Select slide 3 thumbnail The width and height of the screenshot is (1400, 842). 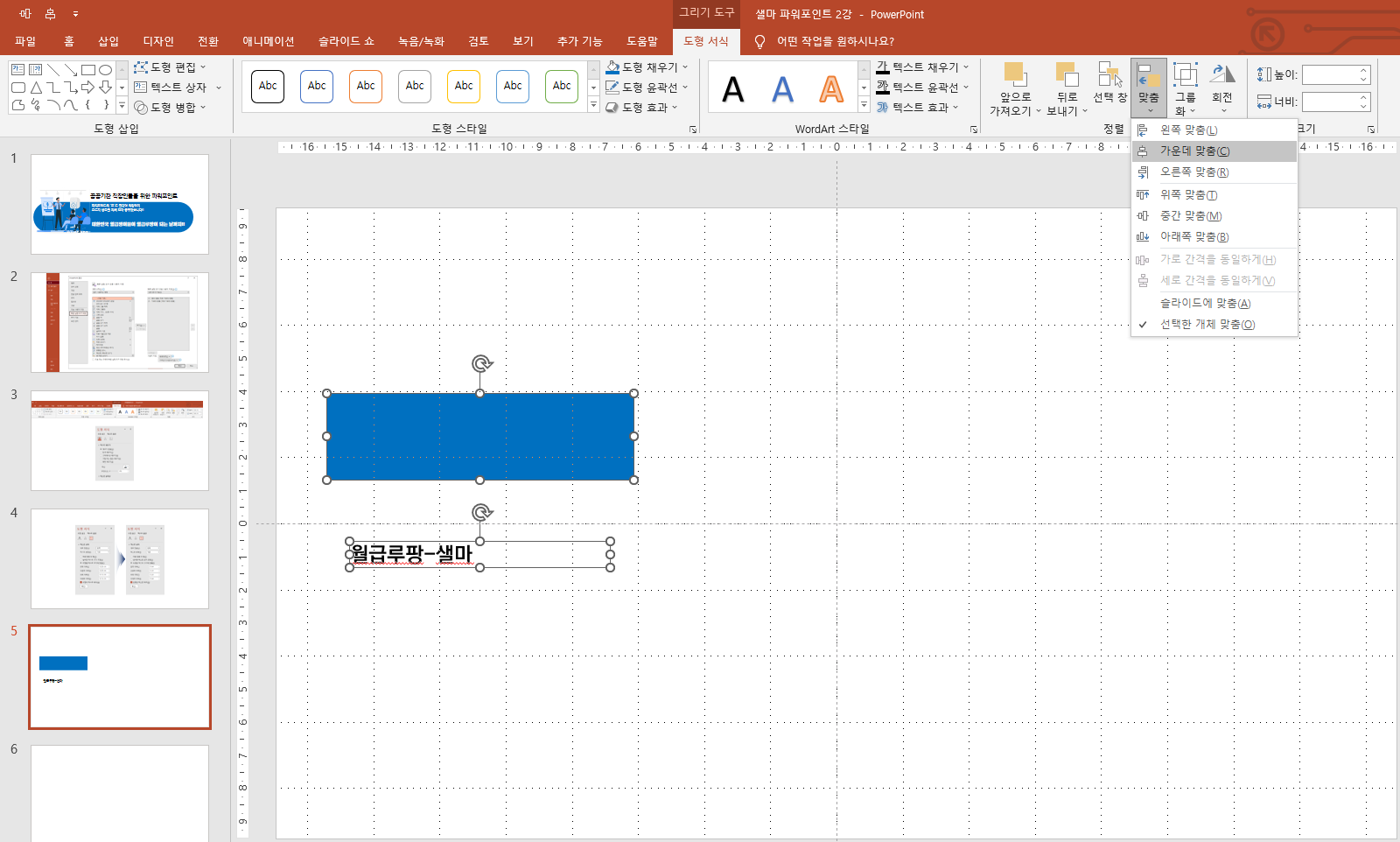tap(120, 440)
